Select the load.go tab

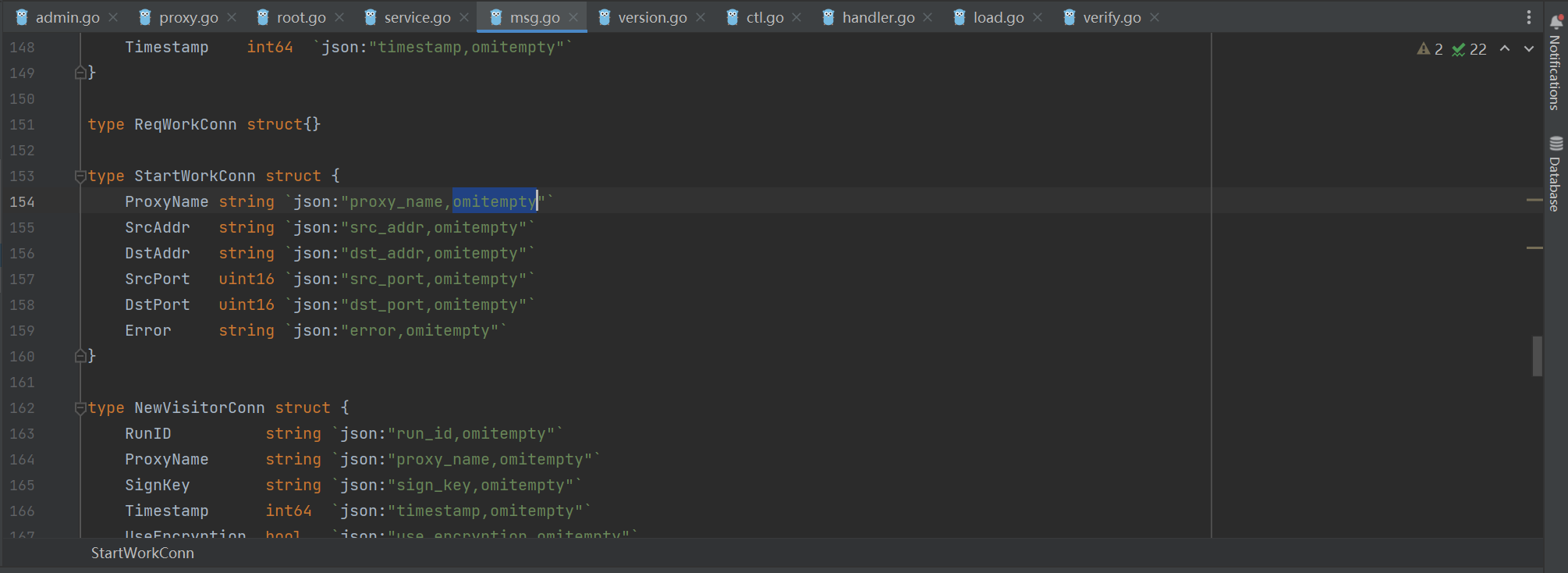click(x=990, y=17)
